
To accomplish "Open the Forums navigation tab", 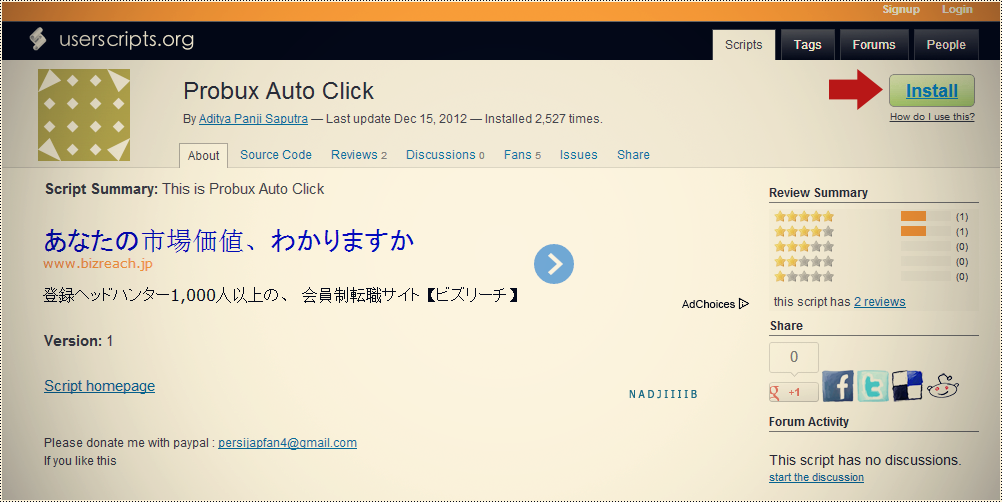I will click(874, 45).
